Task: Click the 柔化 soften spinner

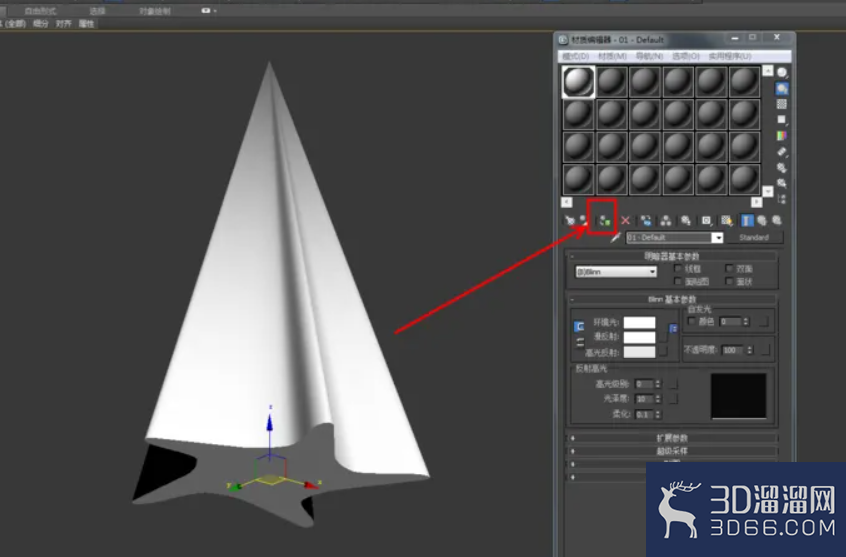Action: pyautogui.click(x=658, y=414)
